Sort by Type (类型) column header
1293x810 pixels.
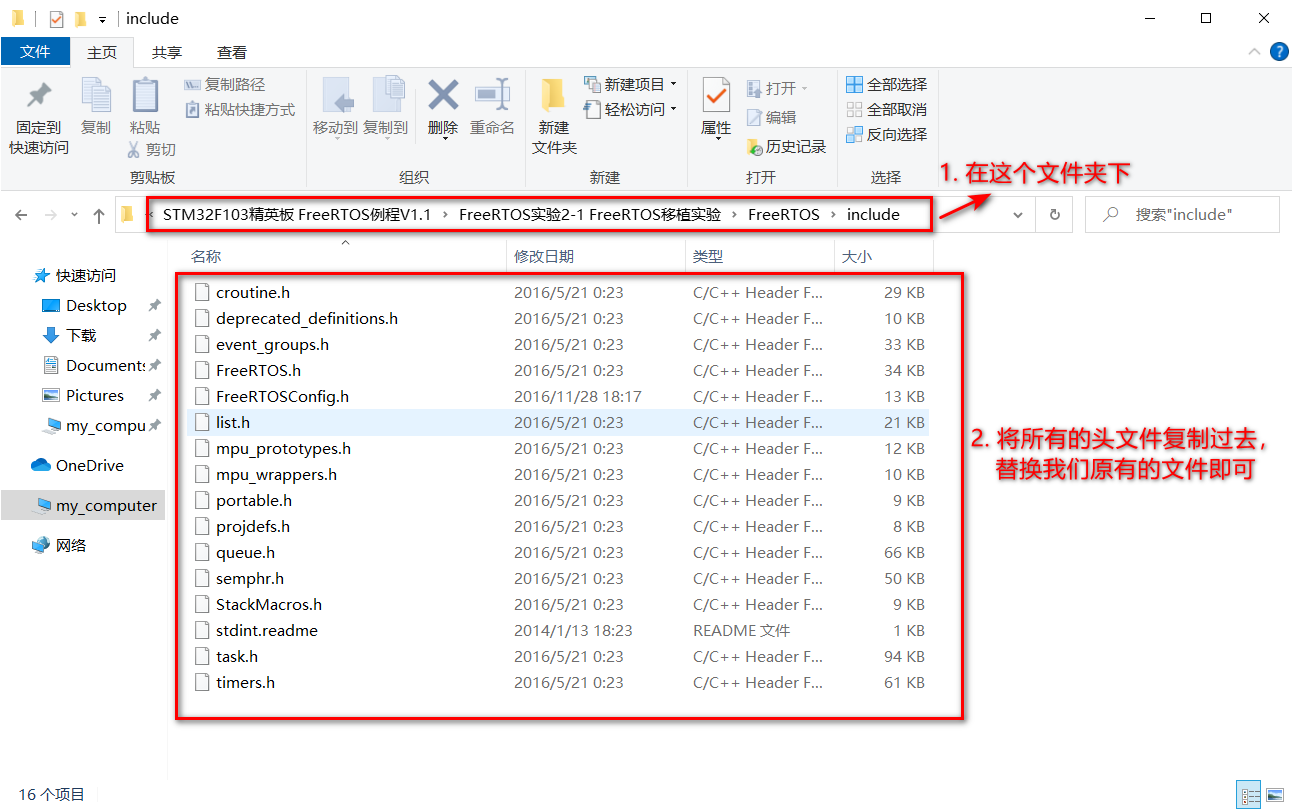click(759, 257)
